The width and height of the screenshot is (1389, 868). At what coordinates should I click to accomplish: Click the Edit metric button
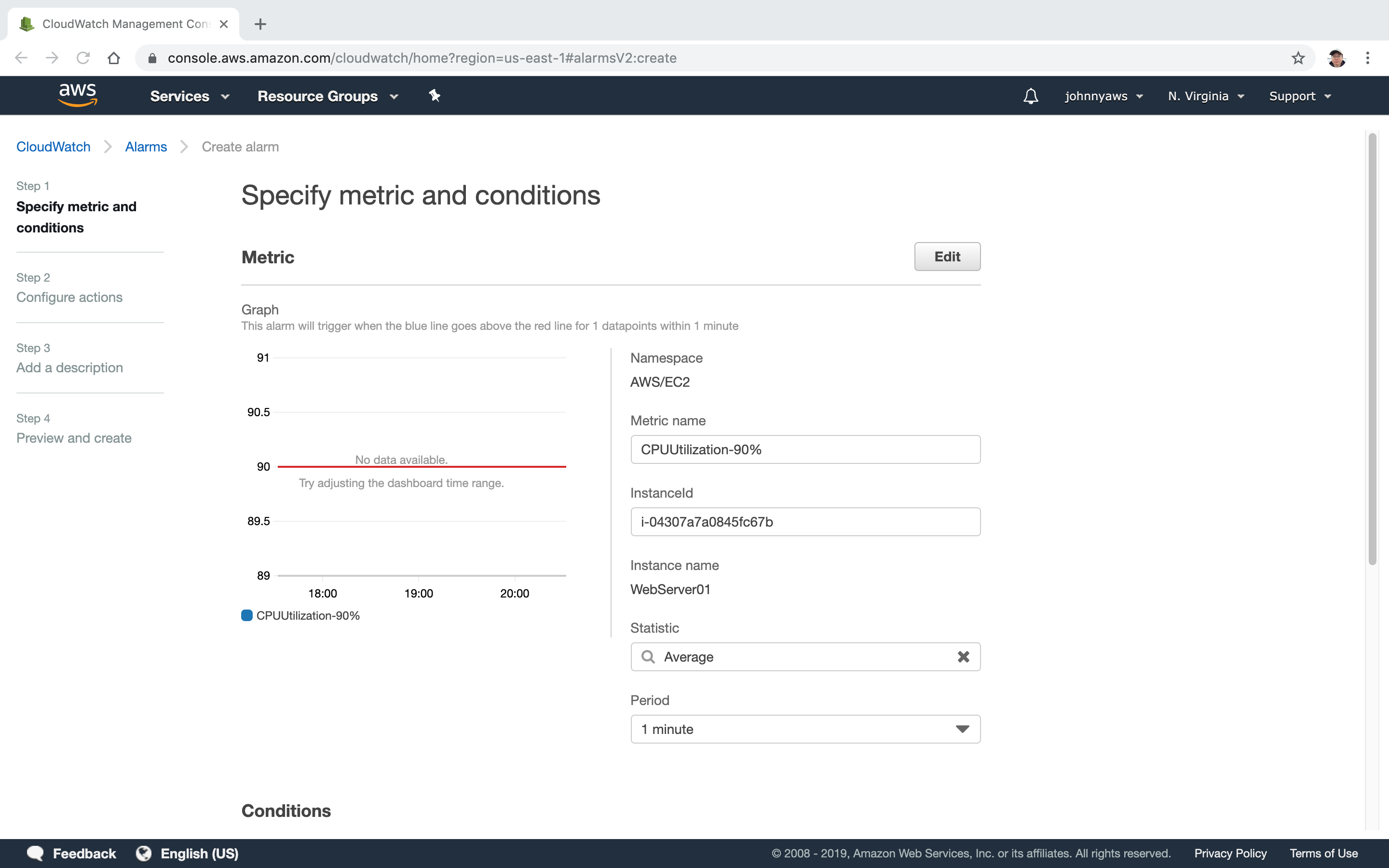(x=947, y=257)
